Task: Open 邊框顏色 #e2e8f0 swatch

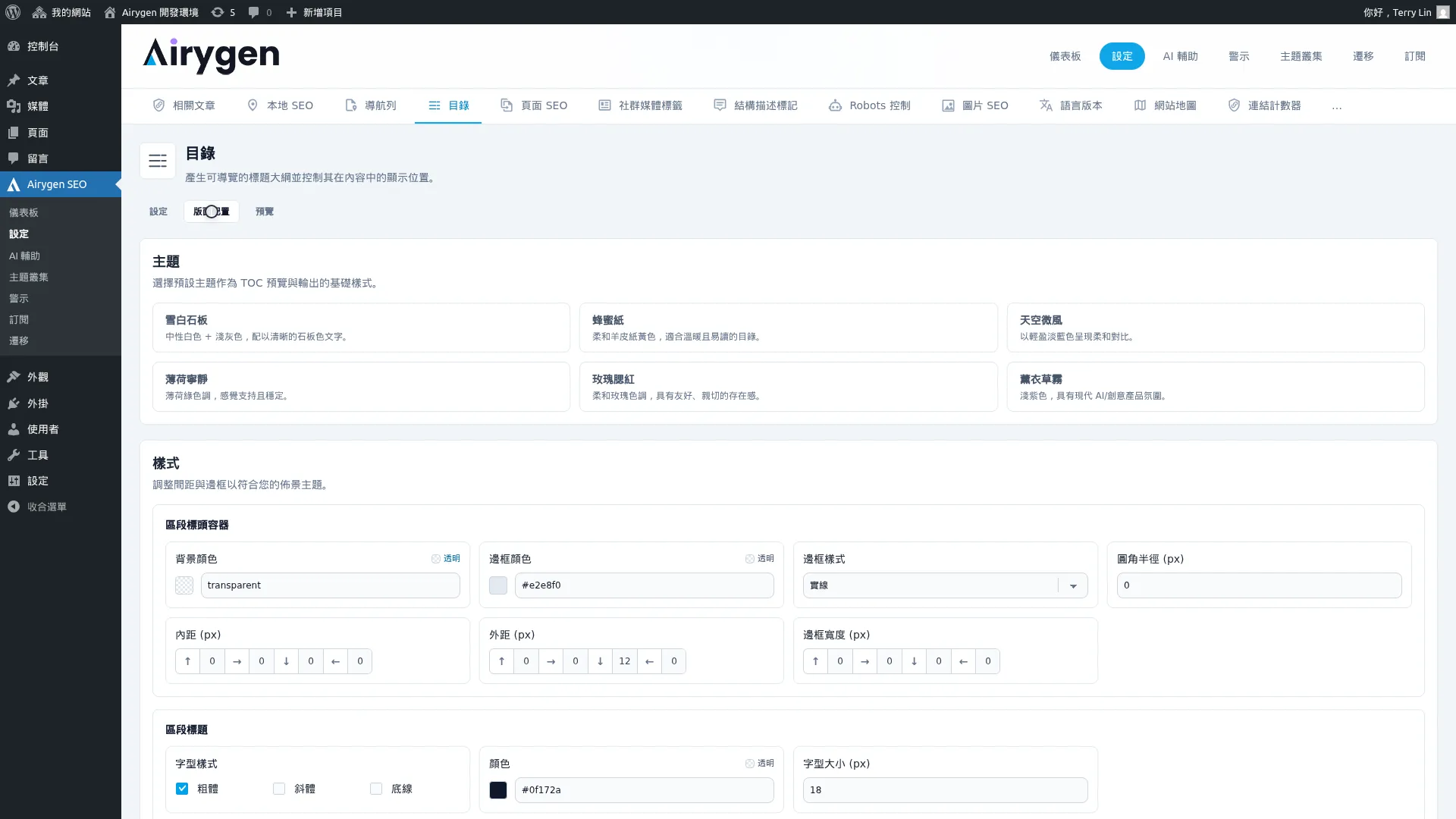Action: (498, 585)
